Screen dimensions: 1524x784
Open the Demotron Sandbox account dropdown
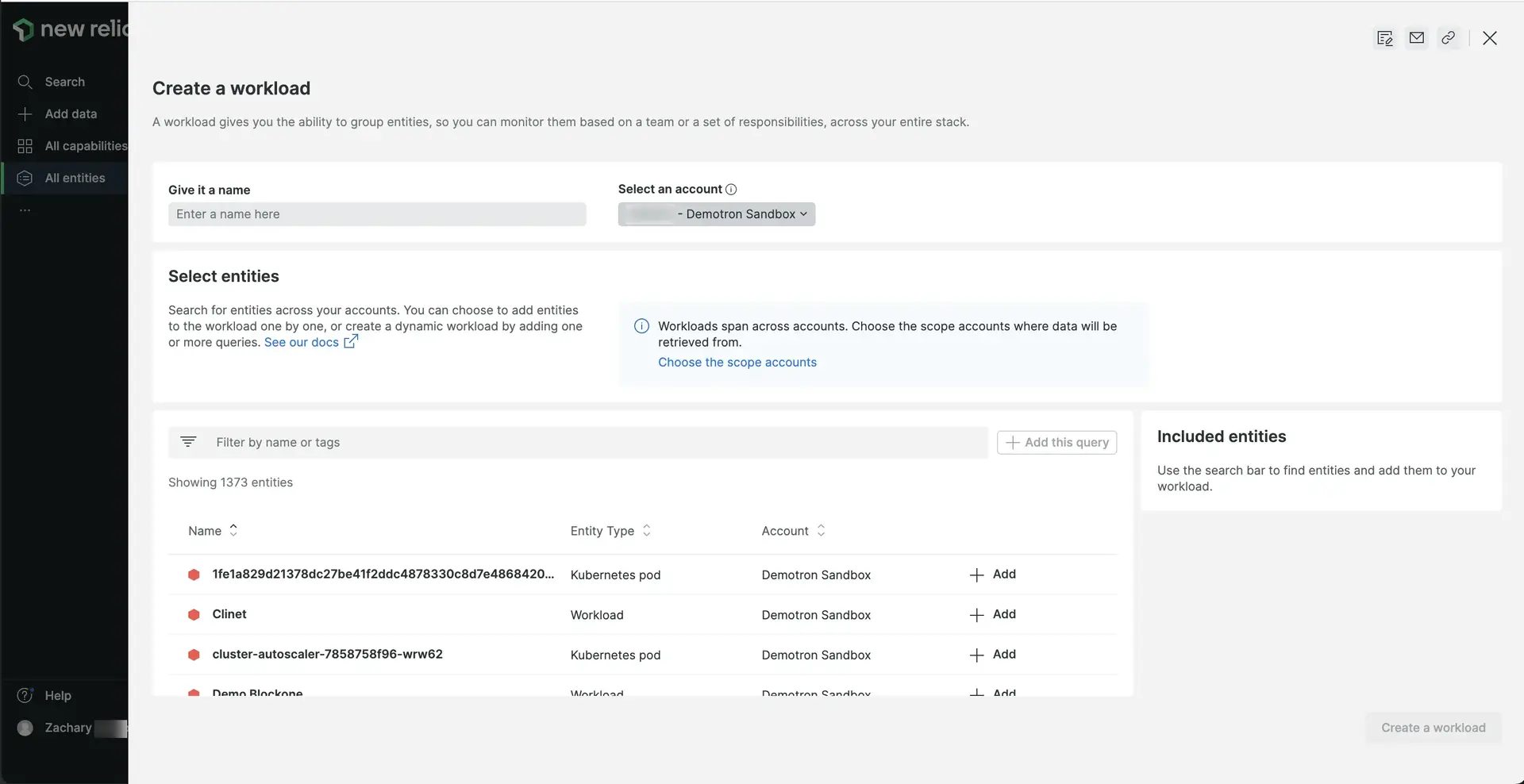tap(716, 214)
